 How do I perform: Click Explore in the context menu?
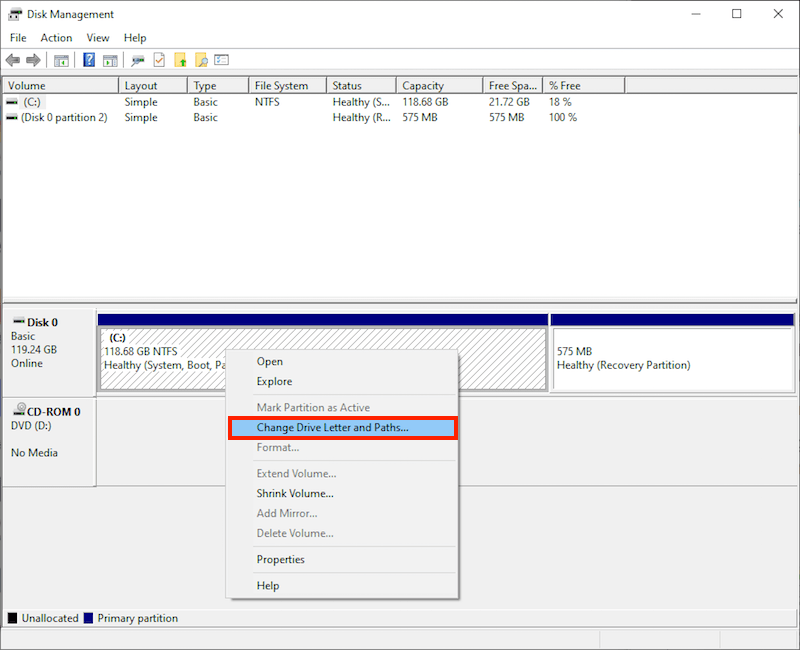tap(275, 382)
